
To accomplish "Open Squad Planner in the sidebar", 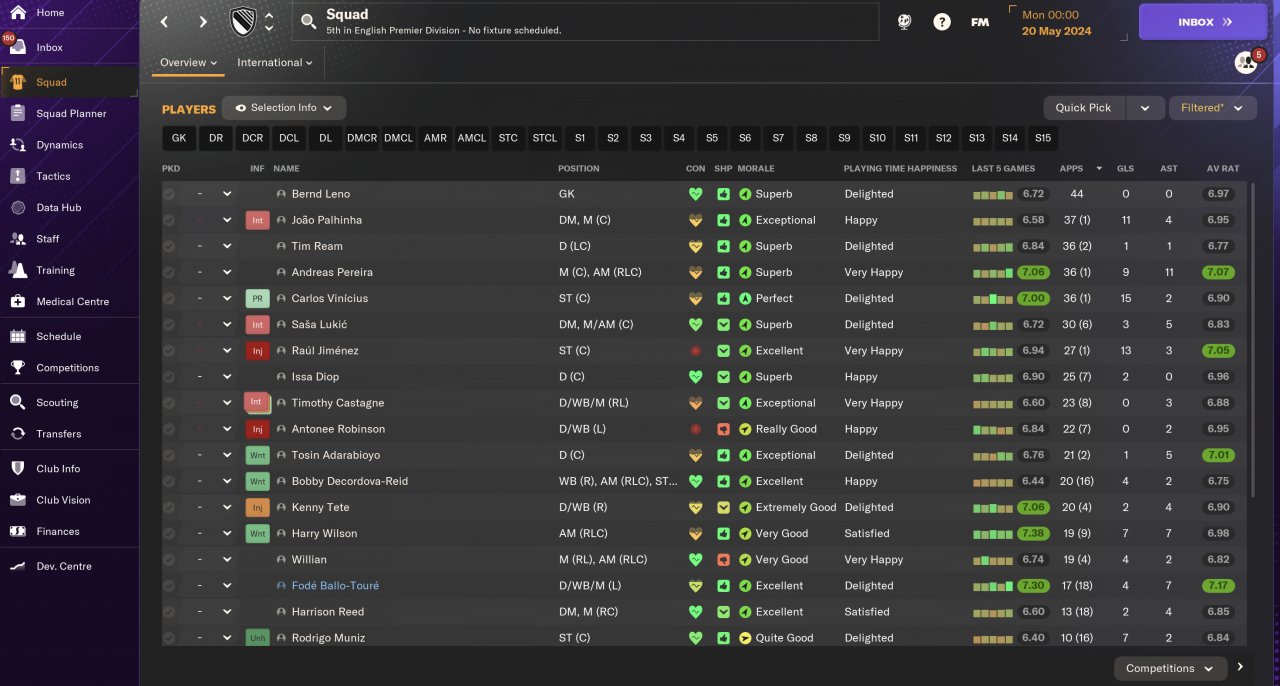I will (71, 114).
